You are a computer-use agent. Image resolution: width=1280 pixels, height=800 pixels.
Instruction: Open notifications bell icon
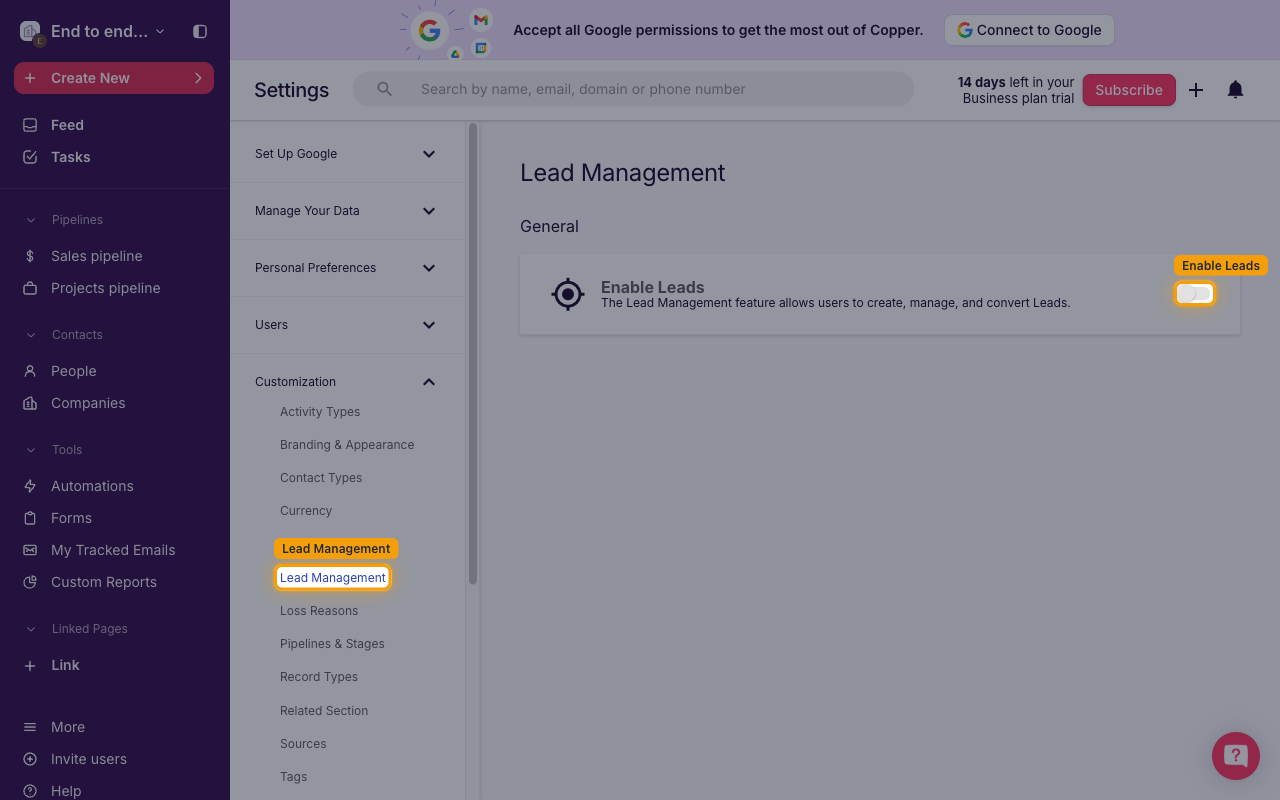1236,90
